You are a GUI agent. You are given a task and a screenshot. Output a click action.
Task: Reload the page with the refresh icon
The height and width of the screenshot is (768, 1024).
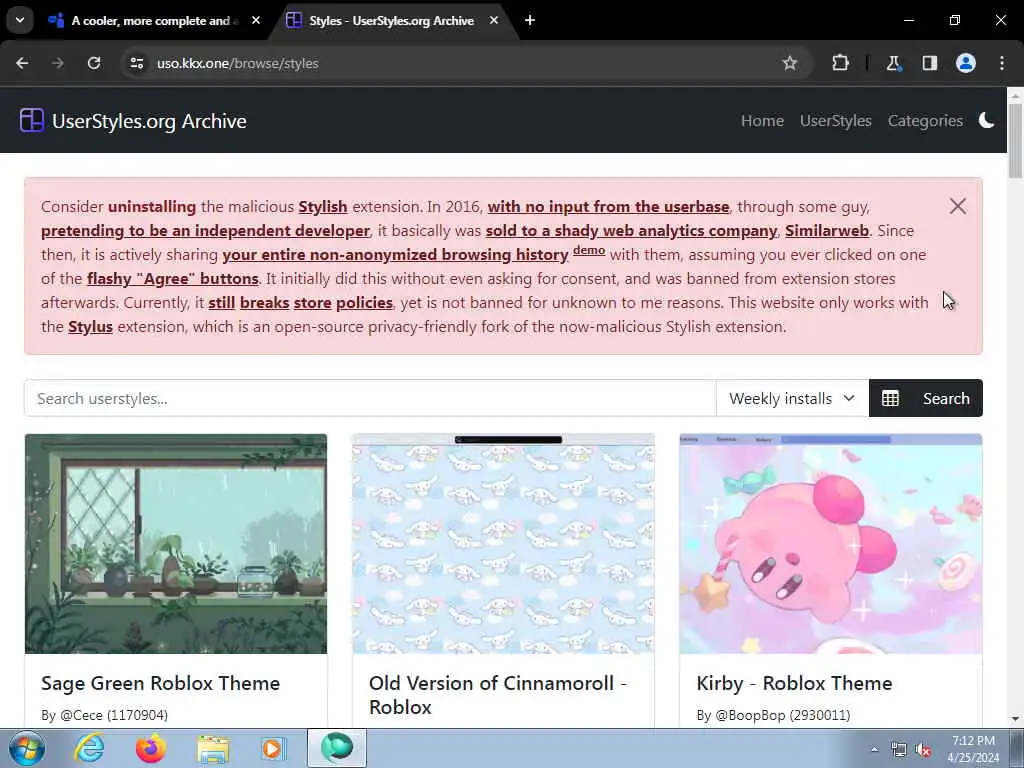click(94, 63)
